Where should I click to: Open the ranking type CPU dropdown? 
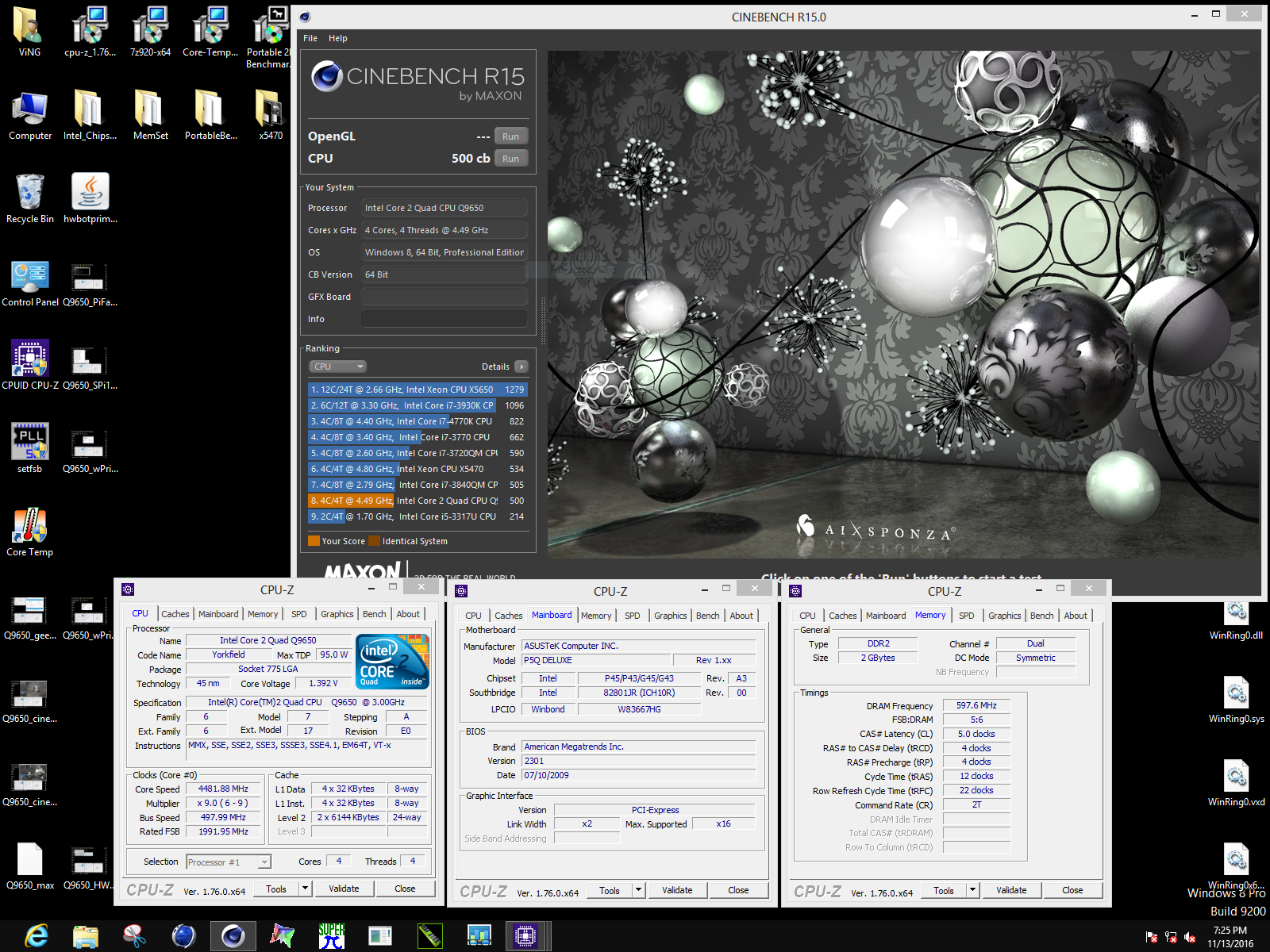(337, 367)
